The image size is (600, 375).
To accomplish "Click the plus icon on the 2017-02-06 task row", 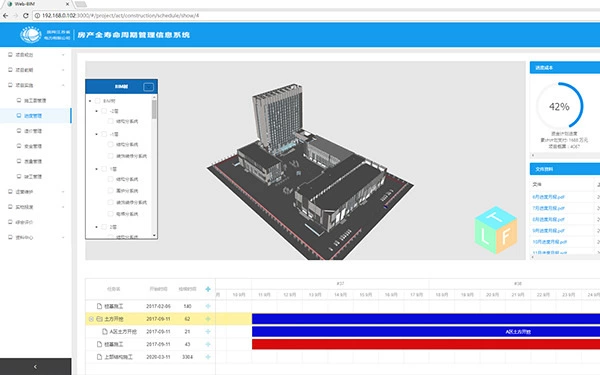I will pyautogui.click(x=208, y=306).
